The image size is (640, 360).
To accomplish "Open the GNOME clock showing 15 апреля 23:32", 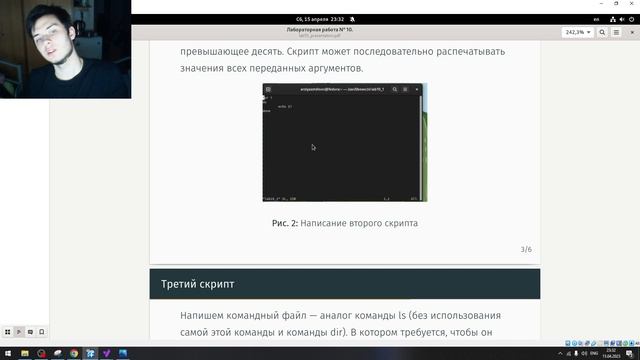I will pyautogui.click(x=320, y=19).
